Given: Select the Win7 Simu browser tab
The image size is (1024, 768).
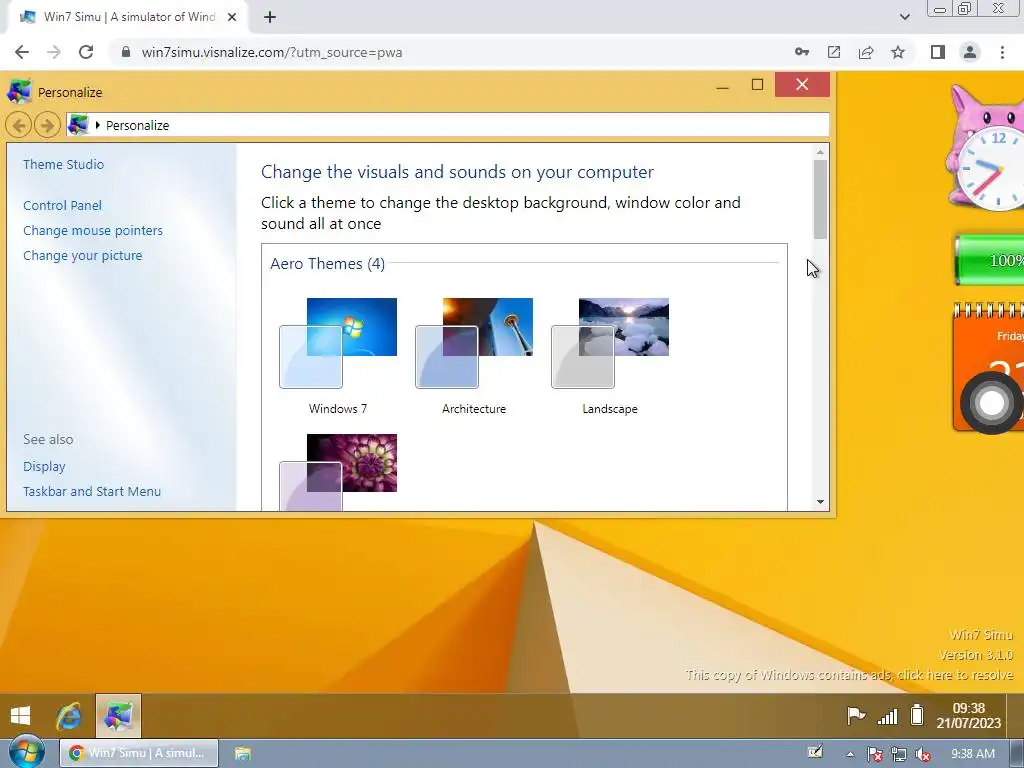Looking at the screenshot, I should click(x=128, y=17).
